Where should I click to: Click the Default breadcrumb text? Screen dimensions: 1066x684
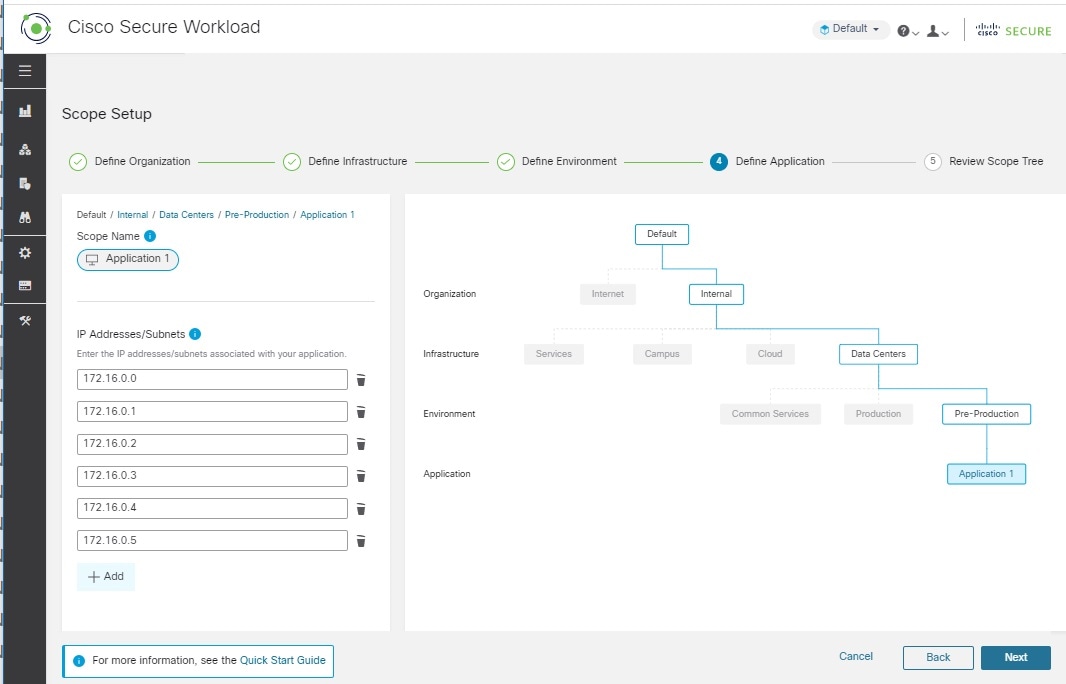(x=91, y=215)
